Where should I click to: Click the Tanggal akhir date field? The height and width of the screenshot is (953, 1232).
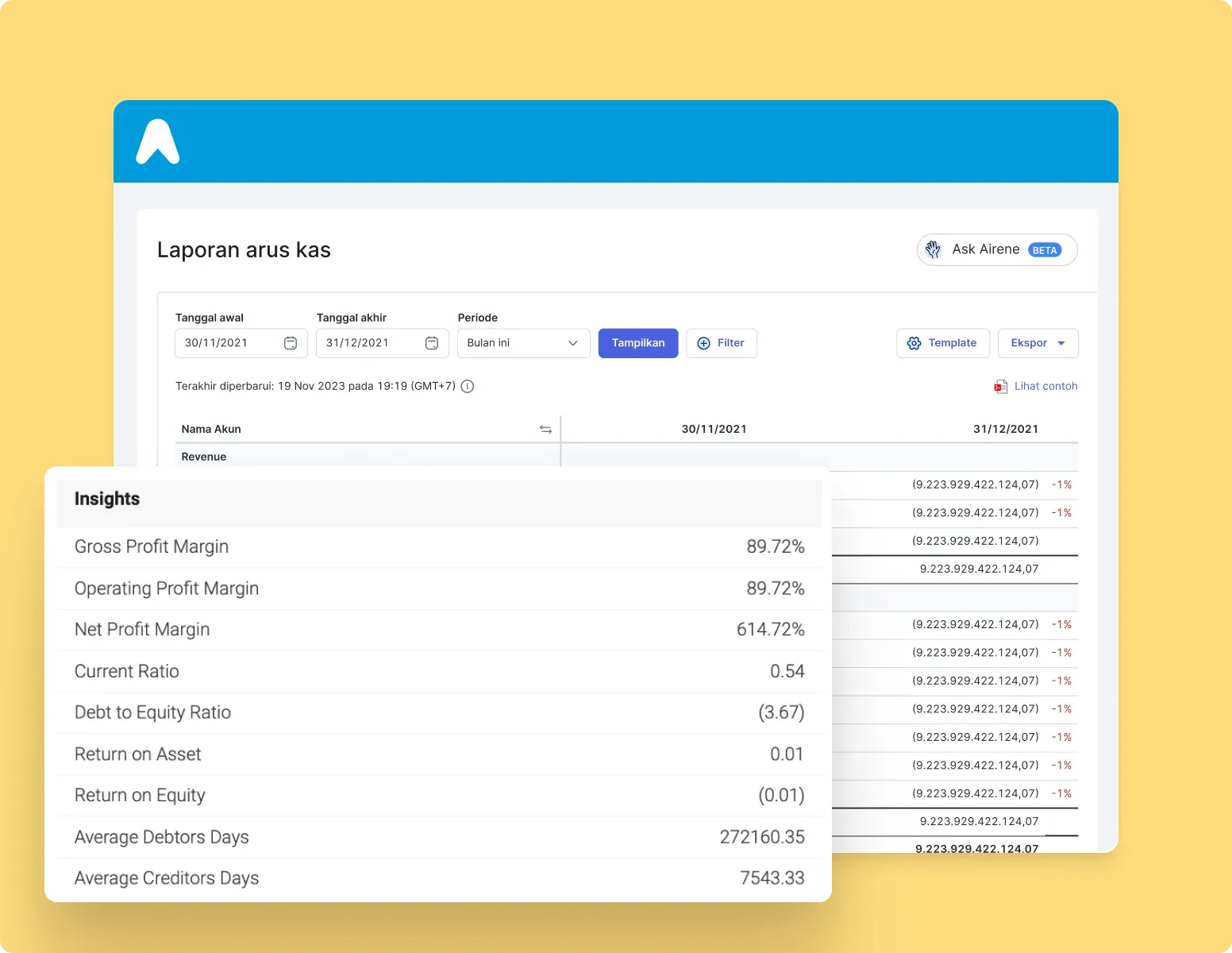(x=383, y=343)
